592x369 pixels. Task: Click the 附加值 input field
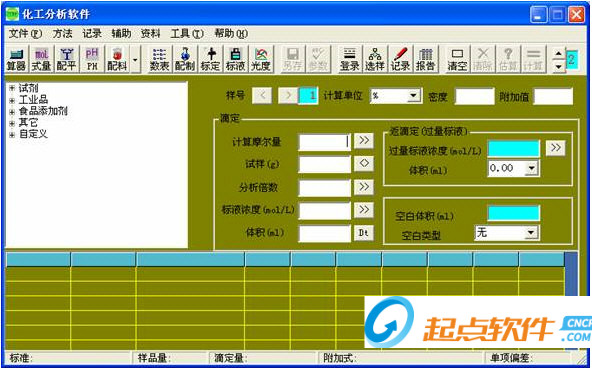coord(553,96)
